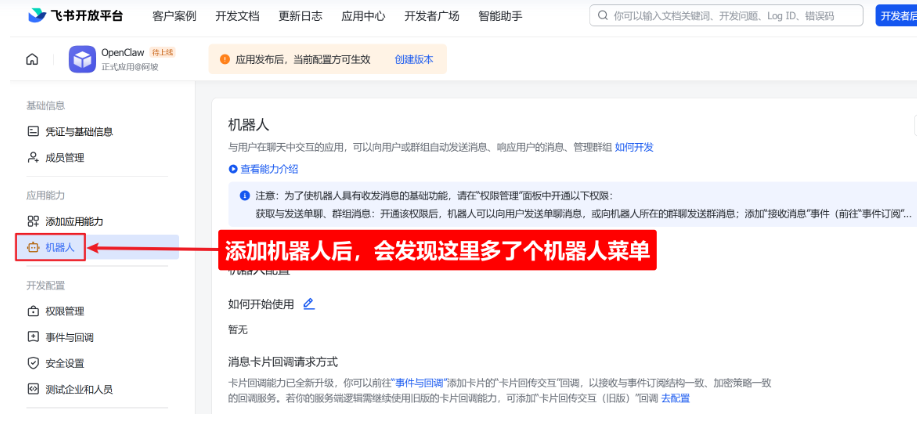
Task: Select the 机器人 sidebar menu
Action: tap(60, 247)
